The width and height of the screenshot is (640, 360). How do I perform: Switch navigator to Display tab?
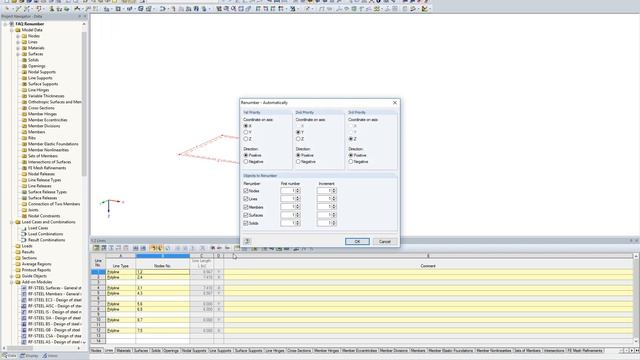point(29,356)
